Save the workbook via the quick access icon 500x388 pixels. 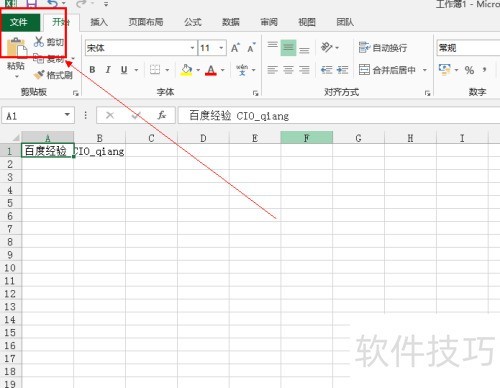(x=32, y=4)
